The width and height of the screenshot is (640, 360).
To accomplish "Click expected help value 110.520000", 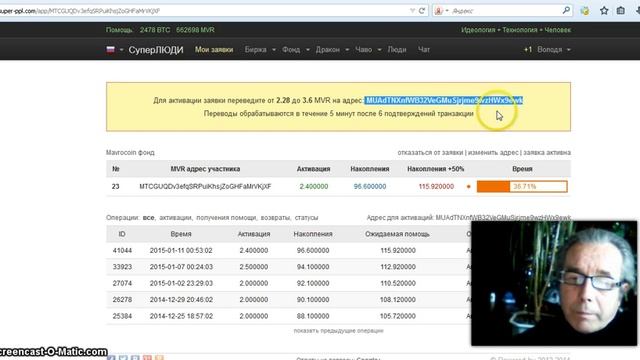I will (x=398, y=283).
